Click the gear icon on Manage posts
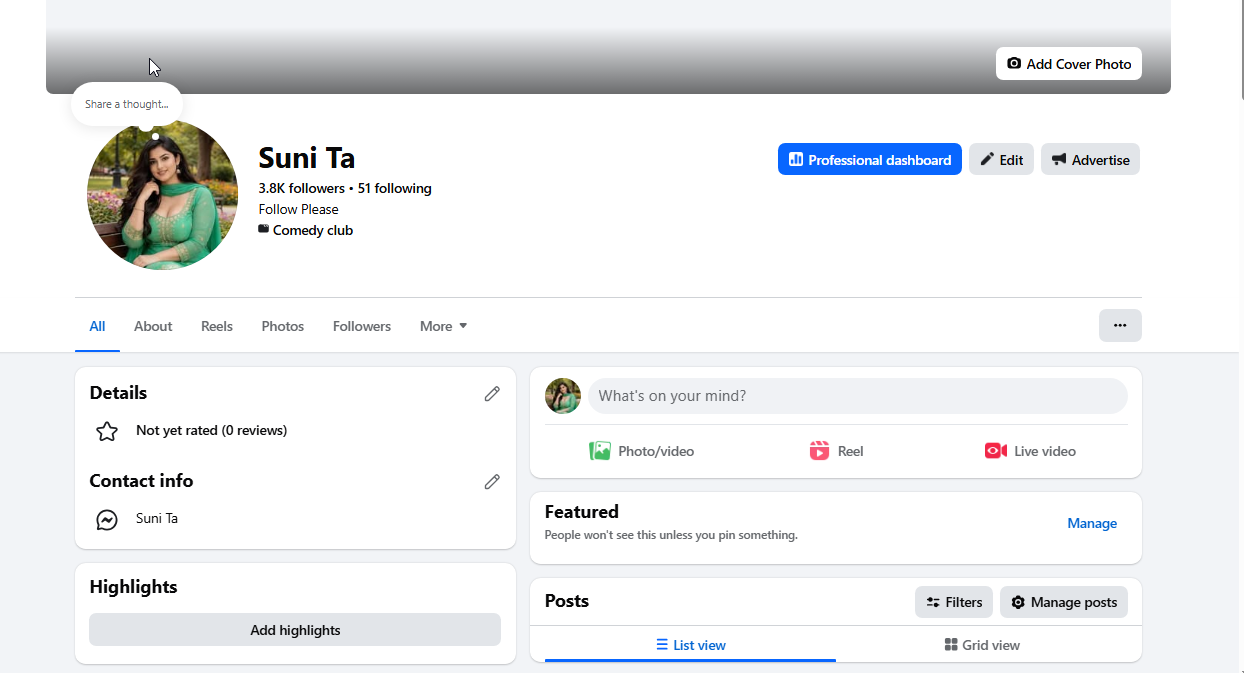 click(x=1018, y=602)
